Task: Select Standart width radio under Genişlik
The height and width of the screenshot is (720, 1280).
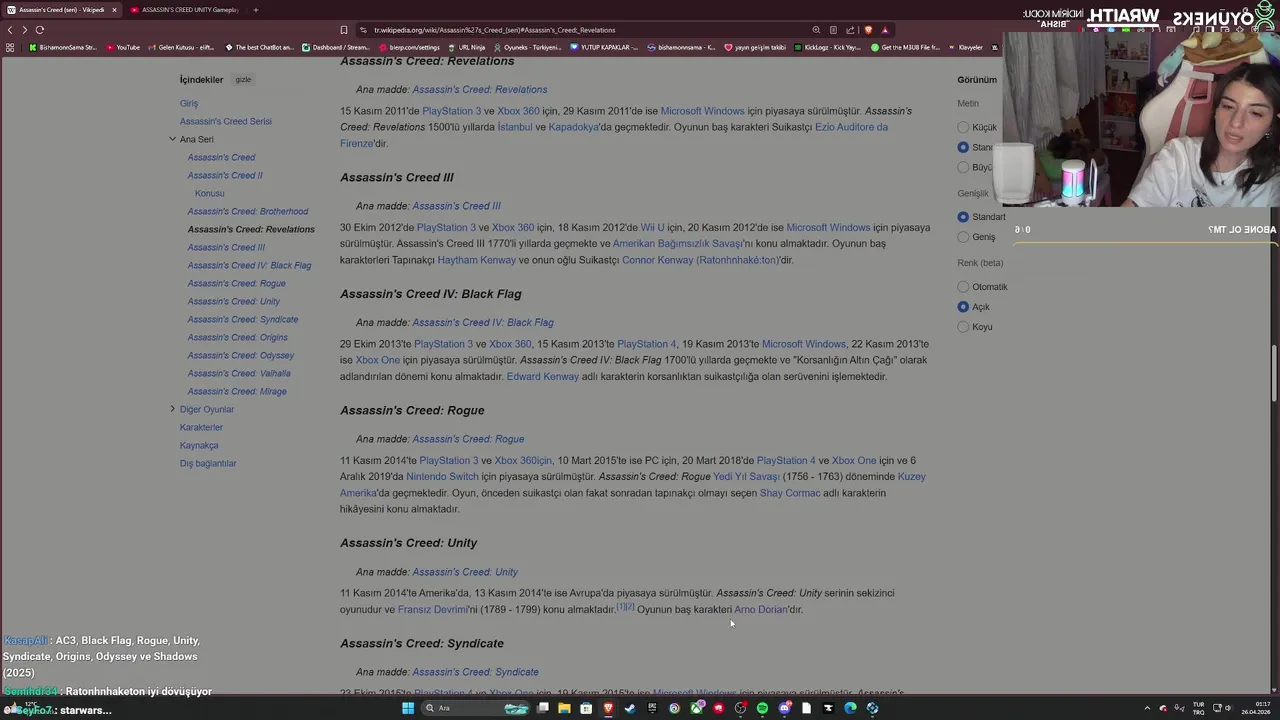Action: 963,217
